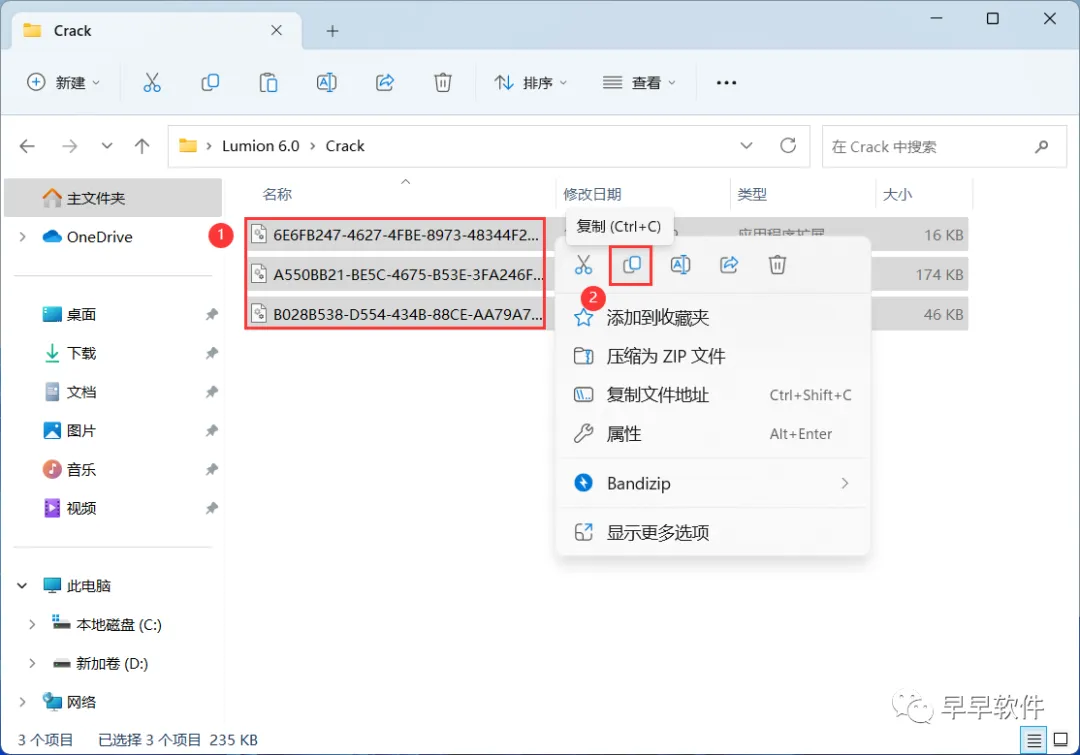Screen dimensions: 1080x755
Task: Select 添加到收藏夹 menu entry
Action: tap(713, 318)
